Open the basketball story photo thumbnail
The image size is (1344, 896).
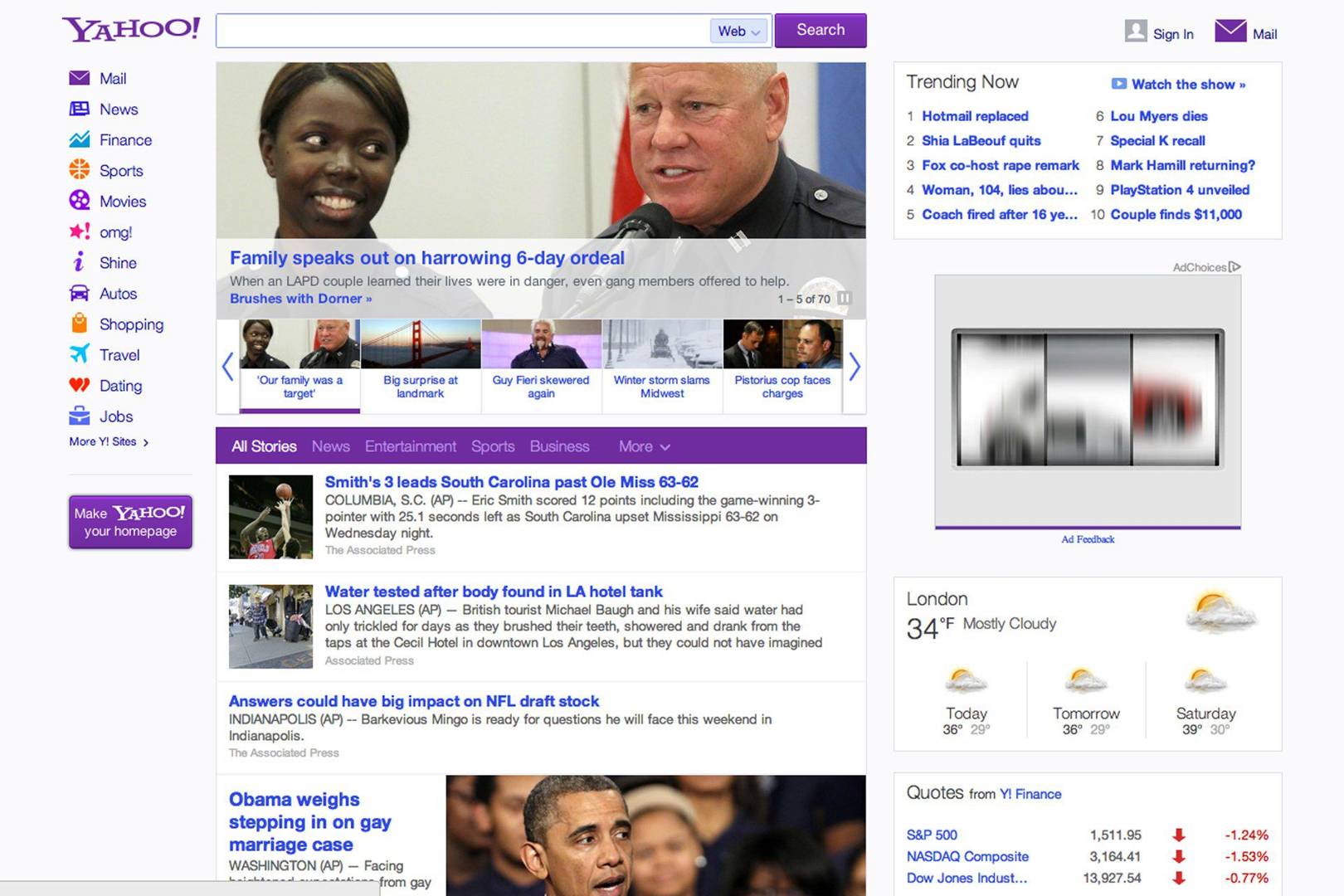pos(270,517)
